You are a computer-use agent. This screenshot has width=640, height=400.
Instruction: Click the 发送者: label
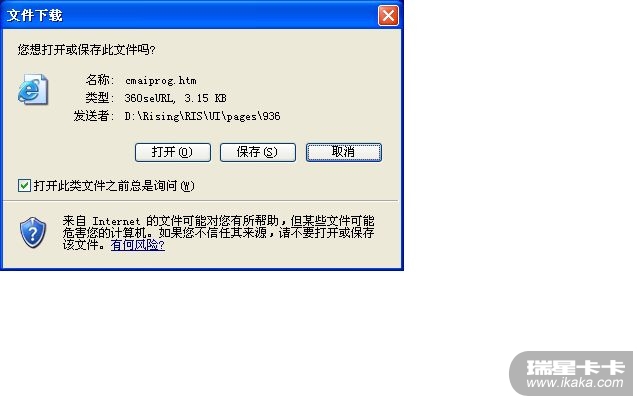(x=94, y=116)
